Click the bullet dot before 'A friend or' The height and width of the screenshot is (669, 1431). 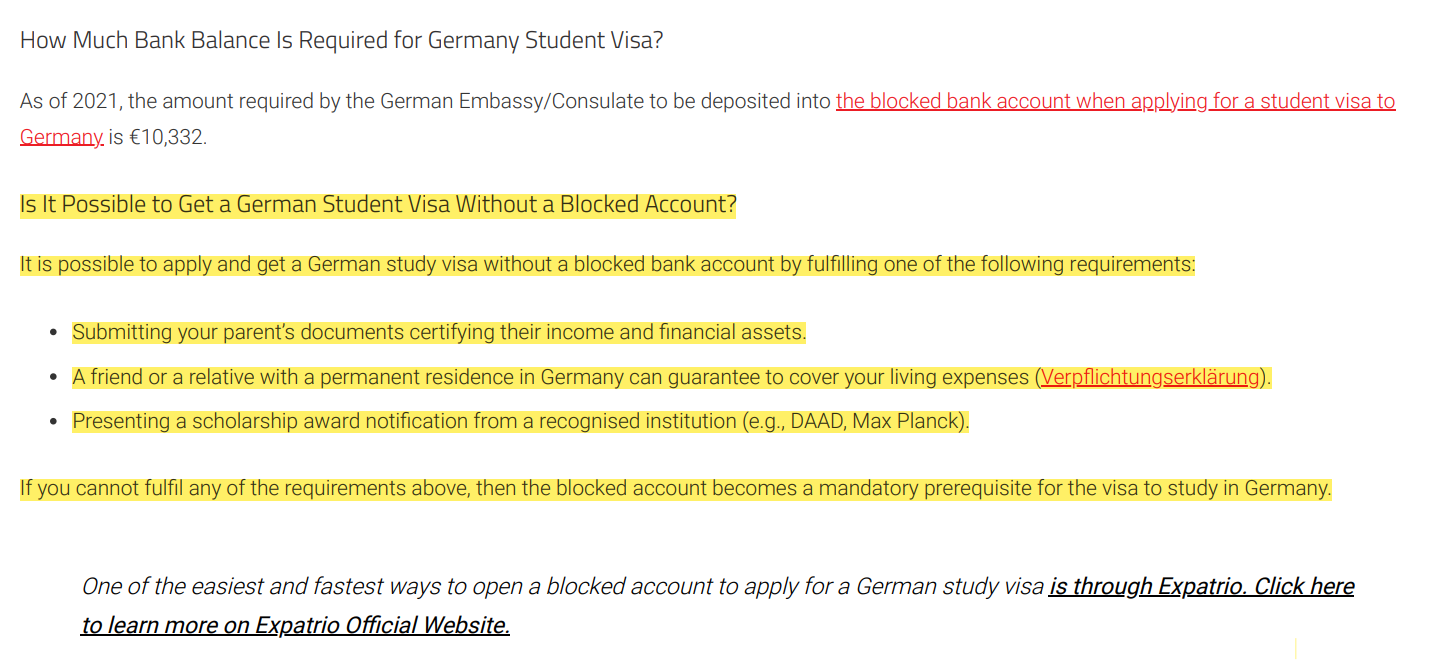click(54, 378)
